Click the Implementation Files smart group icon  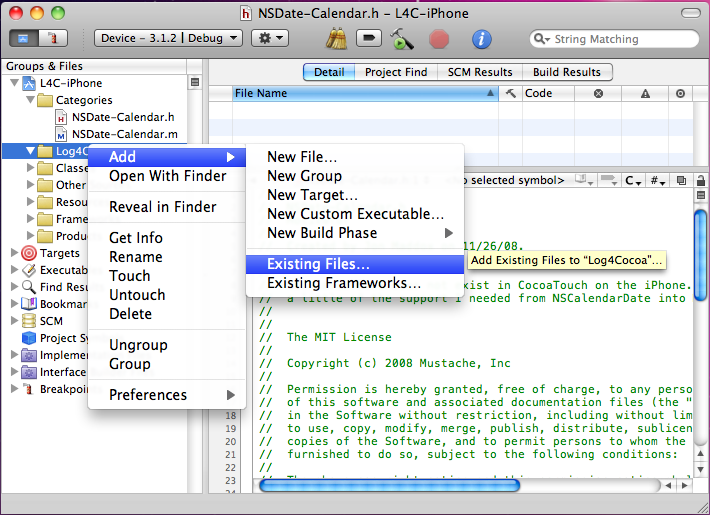pyautogui.click(x=29, y=355)
